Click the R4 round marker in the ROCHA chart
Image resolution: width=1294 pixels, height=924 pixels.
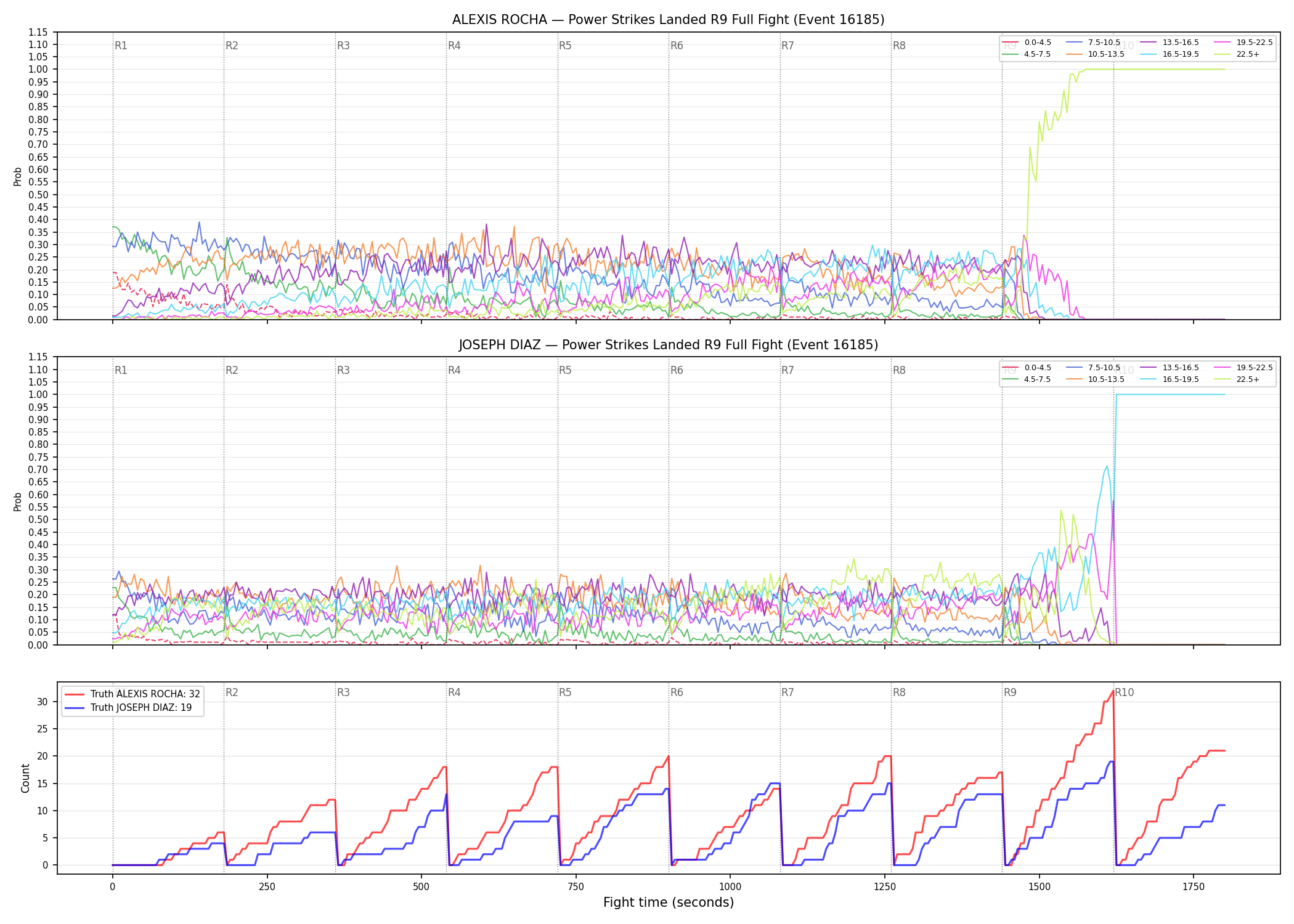pyautogui.click(x=454, y=46)
